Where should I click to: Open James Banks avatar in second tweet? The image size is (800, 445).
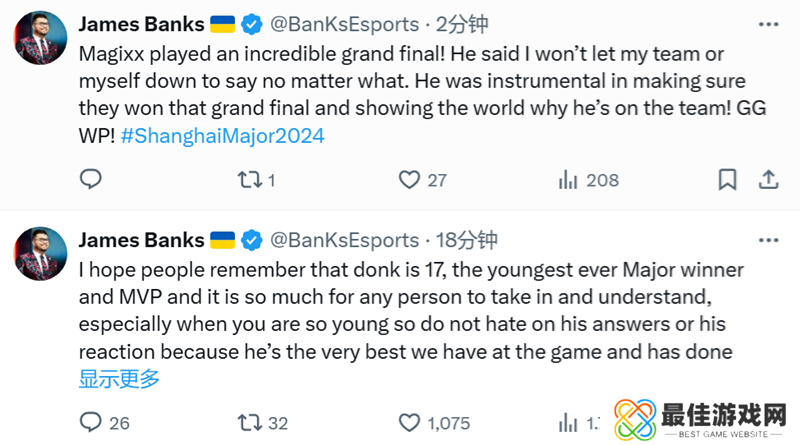pyautogui.click(x=41, y=254)
